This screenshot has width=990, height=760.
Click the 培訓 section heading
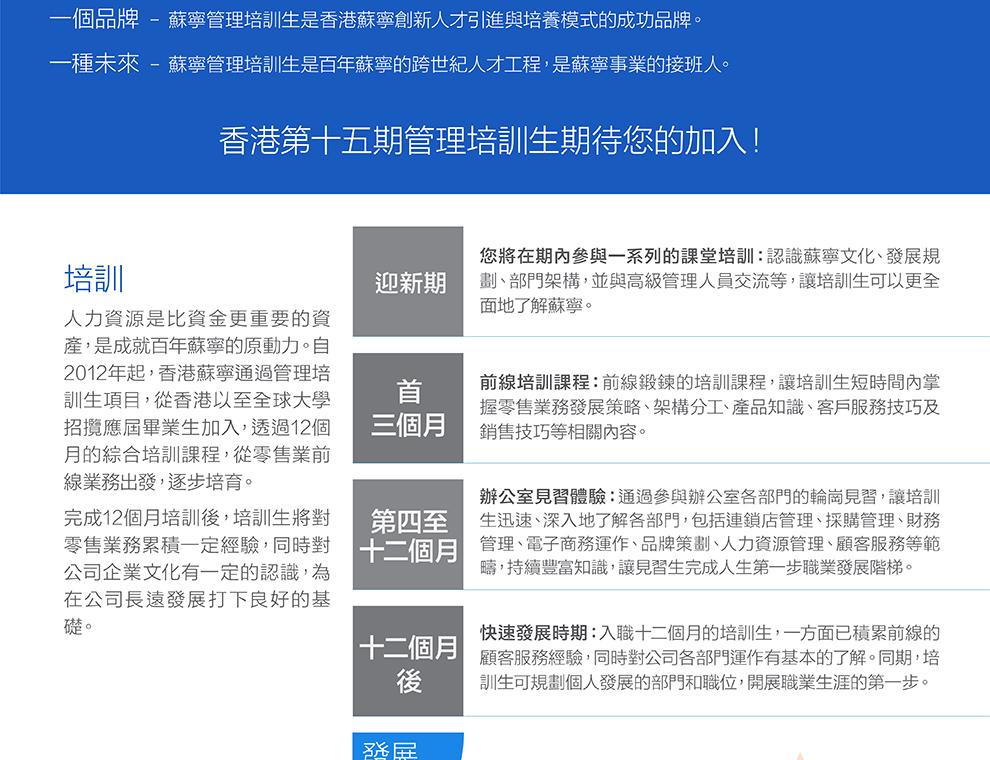93,278
